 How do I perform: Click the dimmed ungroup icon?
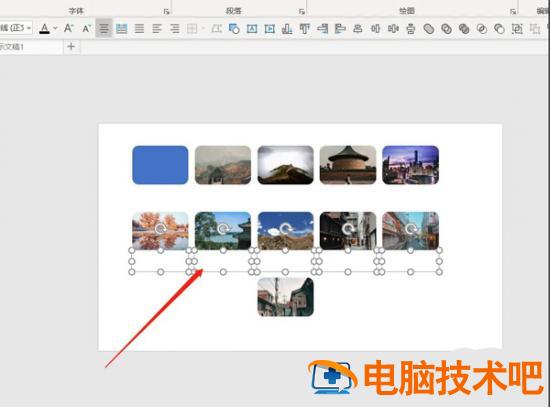point(535,28)
